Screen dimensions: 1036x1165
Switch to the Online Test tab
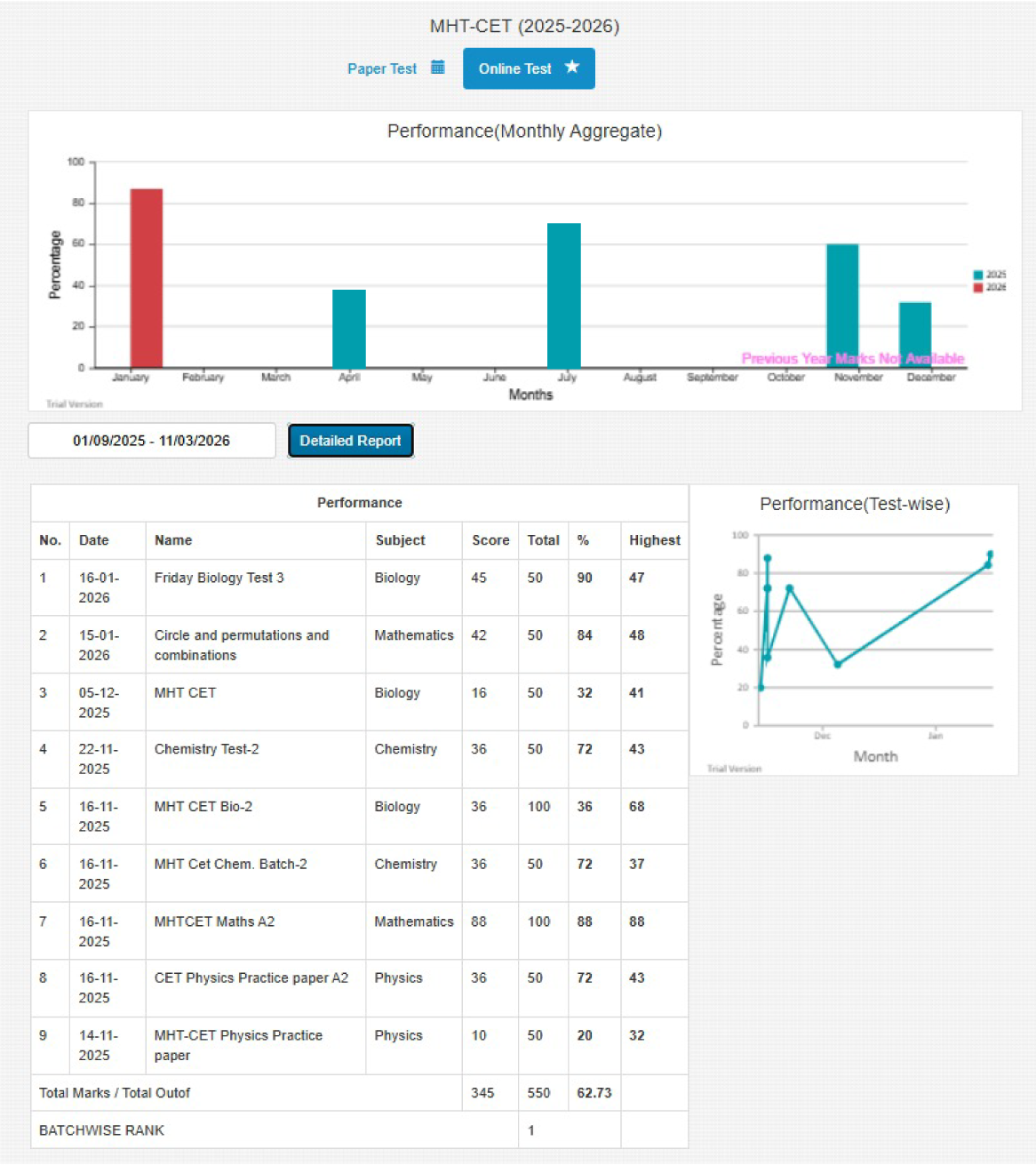coord(515,68)
